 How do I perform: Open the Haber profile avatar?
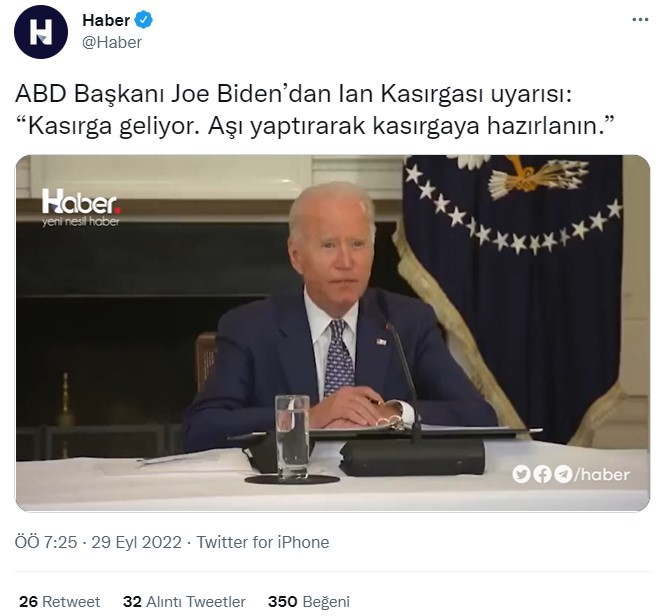tap(41, 32)
